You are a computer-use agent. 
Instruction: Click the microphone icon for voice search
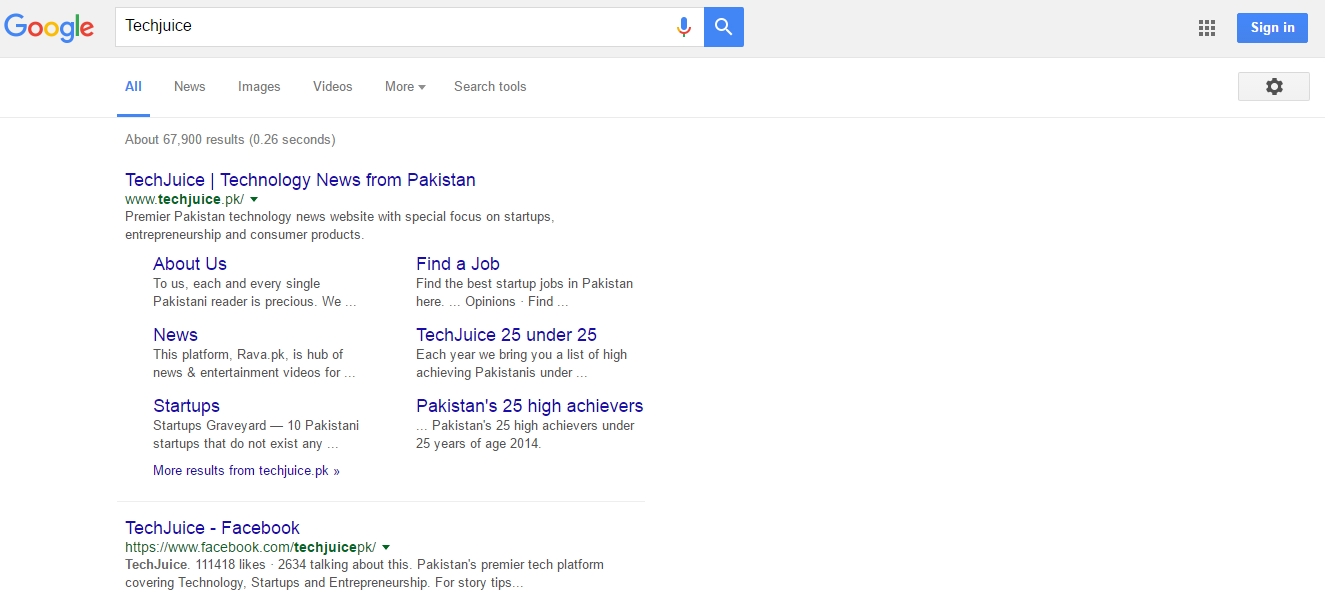(684, 26)
